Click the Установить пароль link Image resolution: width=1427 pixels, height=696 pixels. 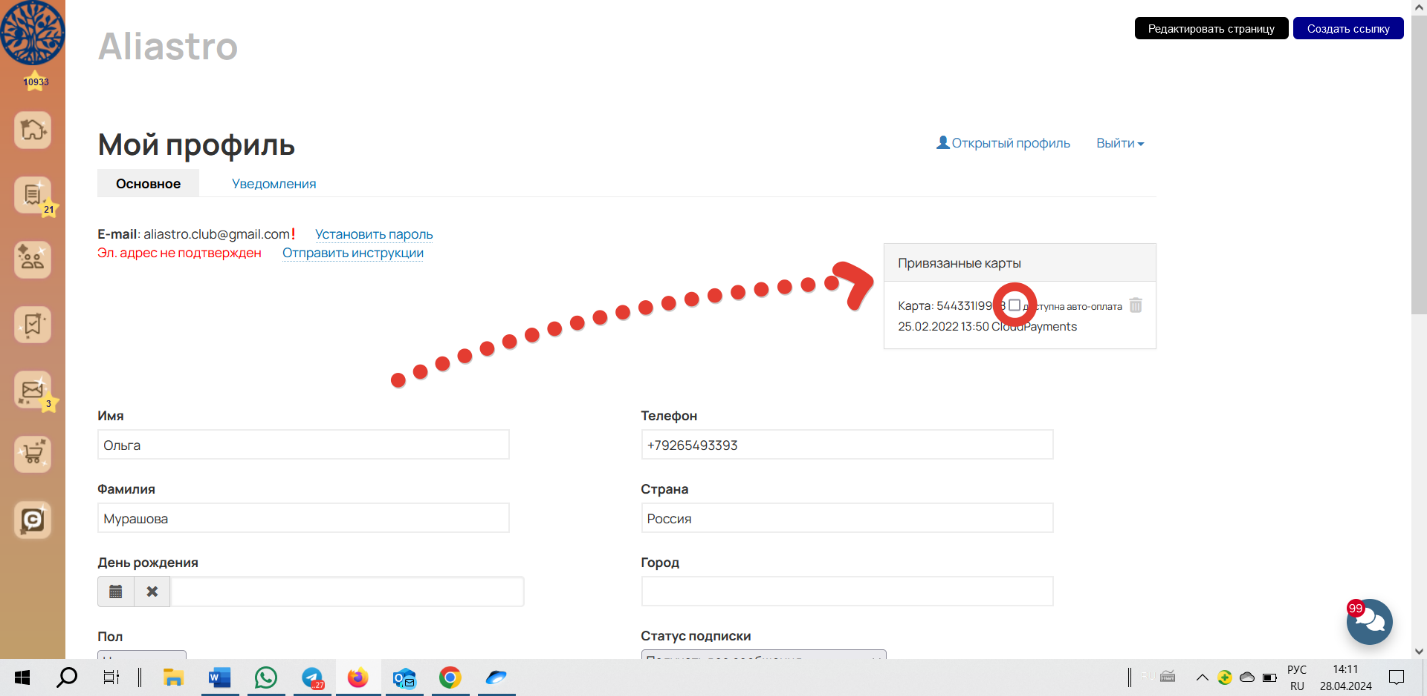coord(374,234)
